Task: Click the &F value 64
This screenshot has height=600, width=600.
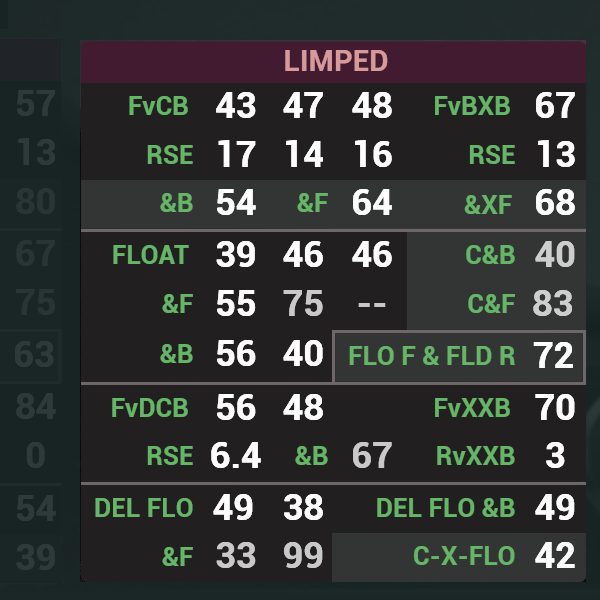Action: tap(372, 202)
